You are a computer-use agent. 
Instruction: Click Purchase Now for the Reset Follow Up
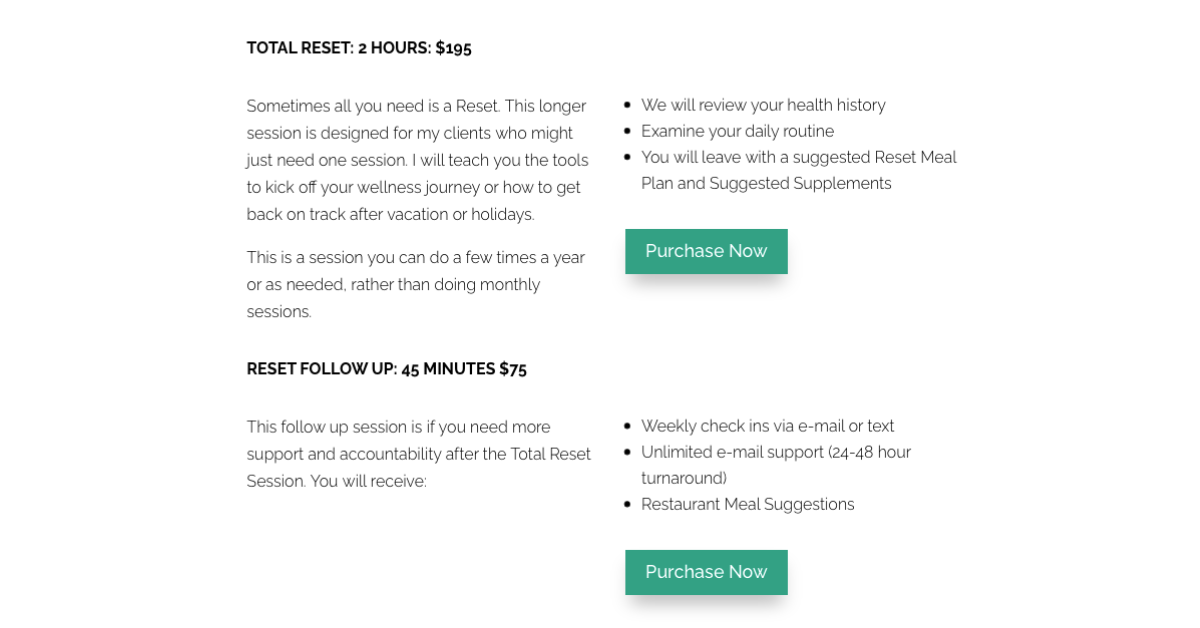point(706,572)
